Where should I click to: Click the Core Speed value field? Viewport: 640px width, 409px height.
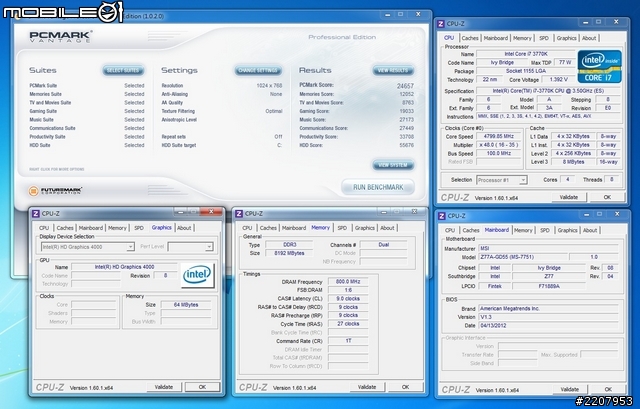[499, 136]
